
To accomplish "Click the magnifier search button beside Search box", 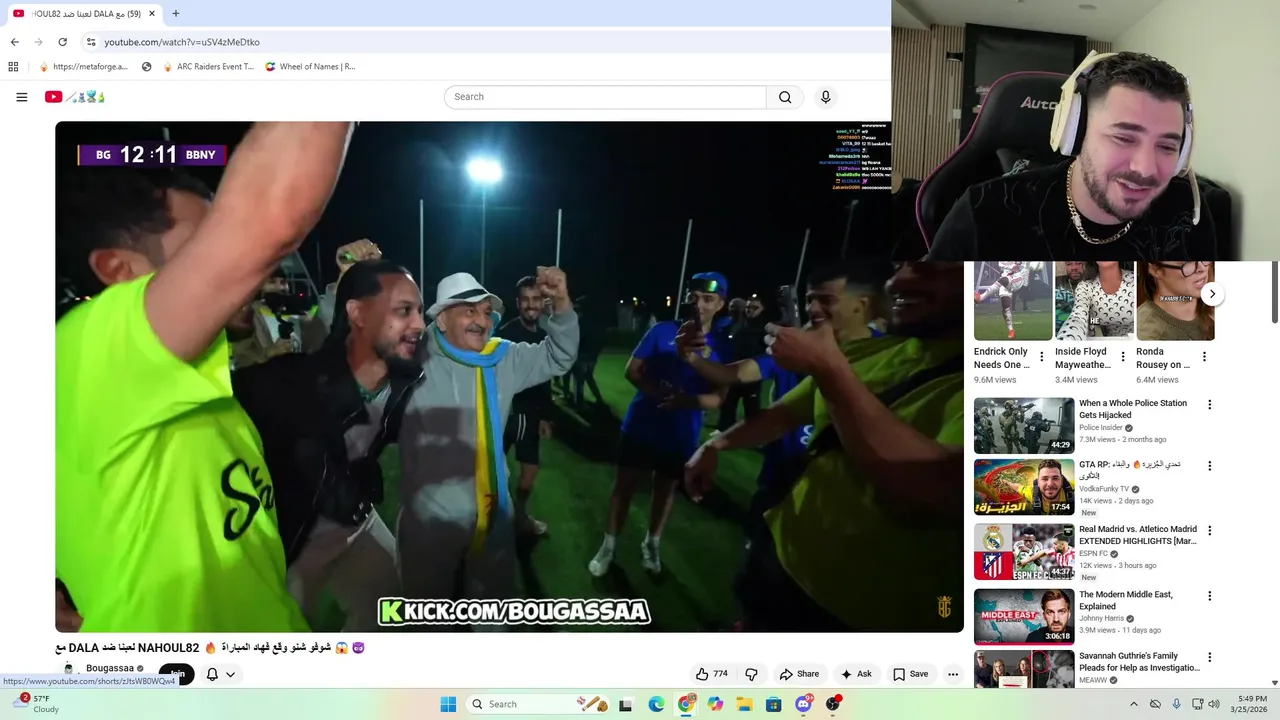I will (785, 97).
